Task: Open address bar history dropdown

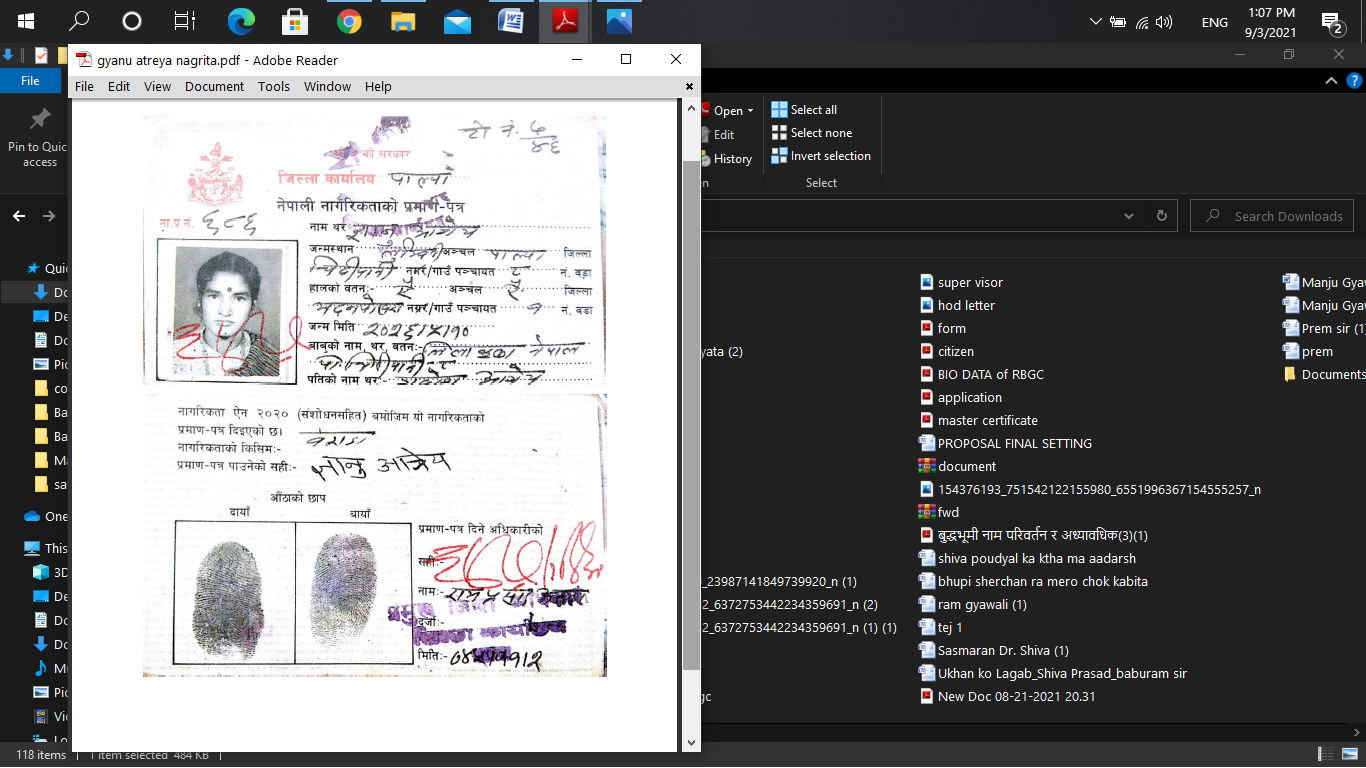Action: point(1129,216)
